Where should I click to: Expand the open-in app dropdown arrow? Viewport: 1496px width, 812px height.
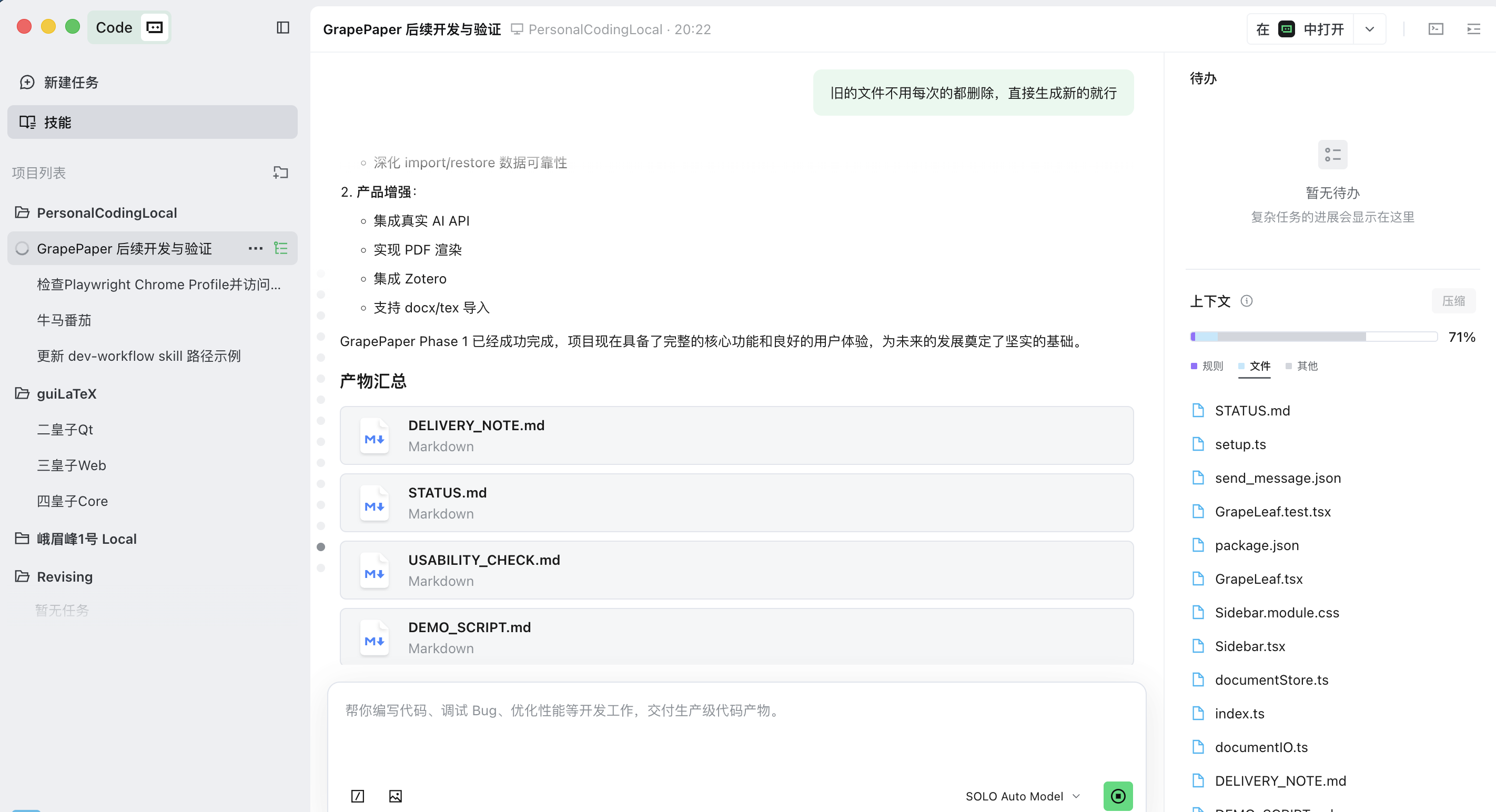(x=1369, y=29)
